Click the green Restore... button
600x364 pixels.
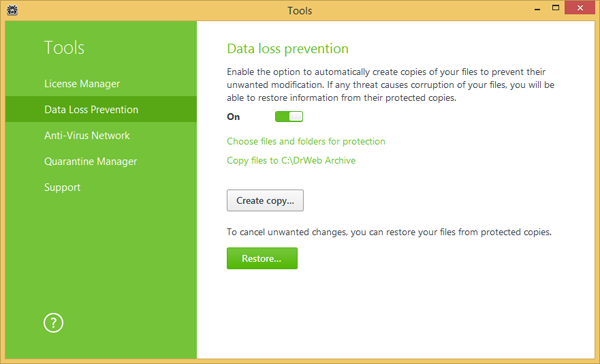click(x=262, y=258)
